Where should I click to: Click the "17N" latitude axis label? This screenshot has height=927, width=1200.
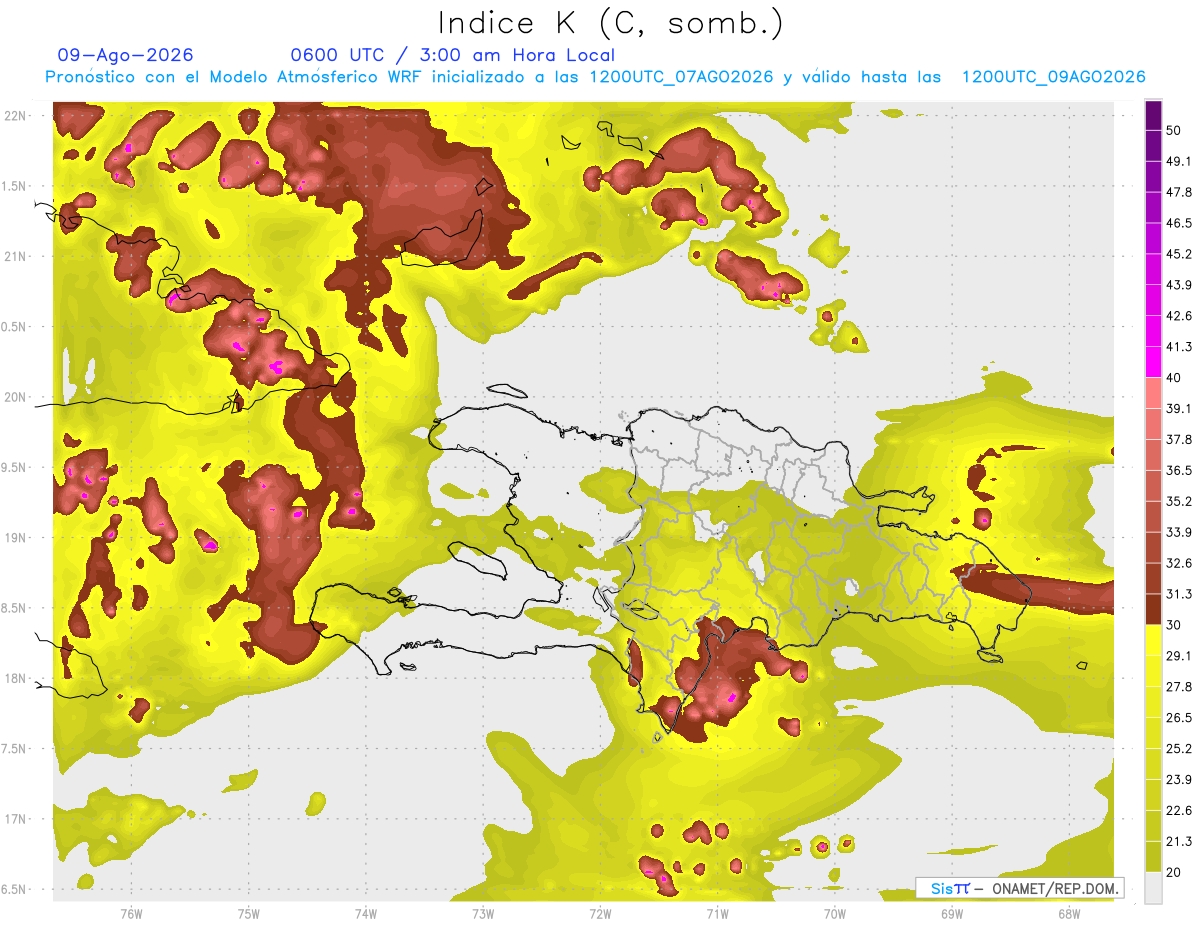(x=15, y=819)
